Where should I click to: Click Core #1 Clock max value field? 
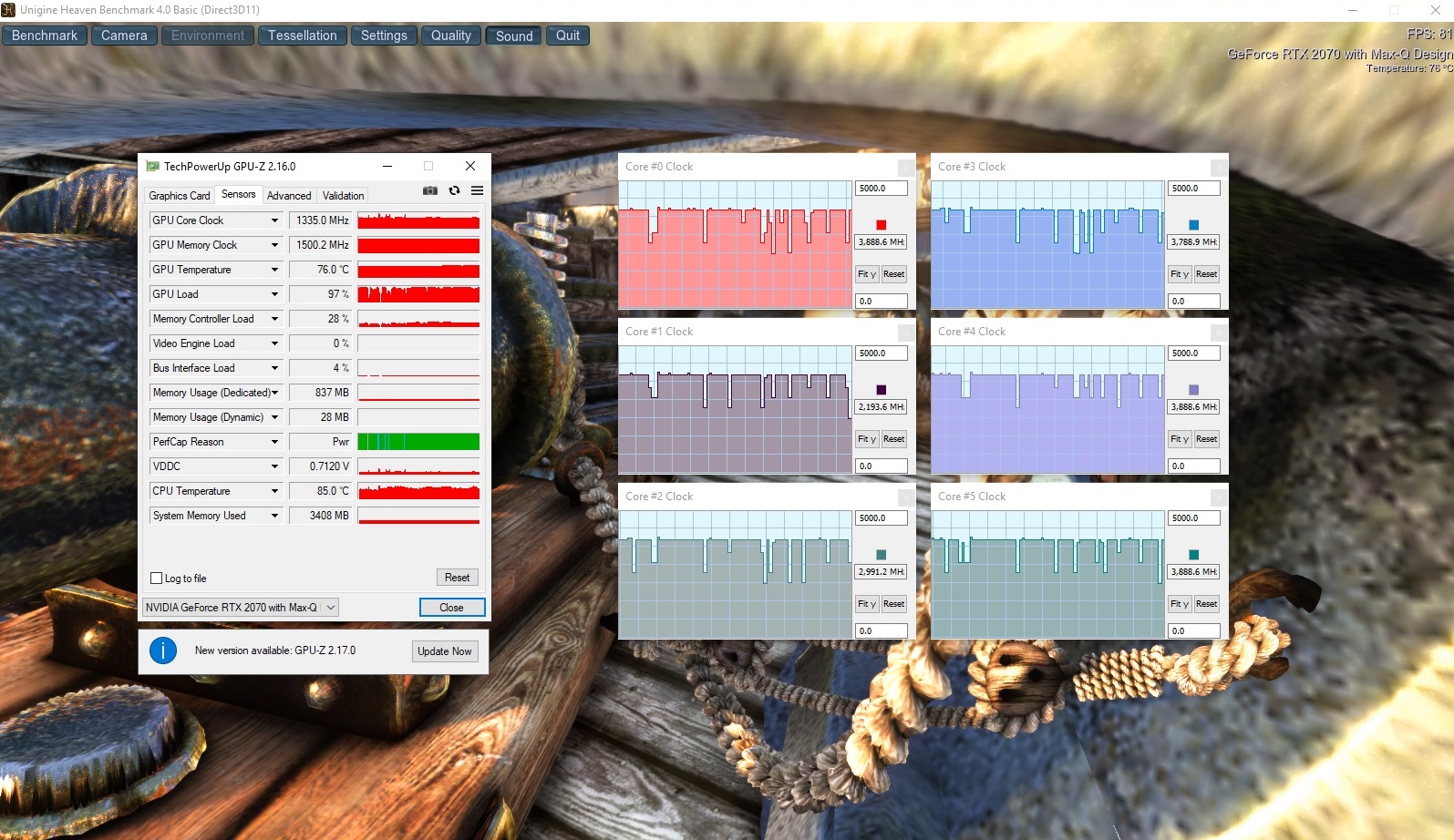(882, 353)
